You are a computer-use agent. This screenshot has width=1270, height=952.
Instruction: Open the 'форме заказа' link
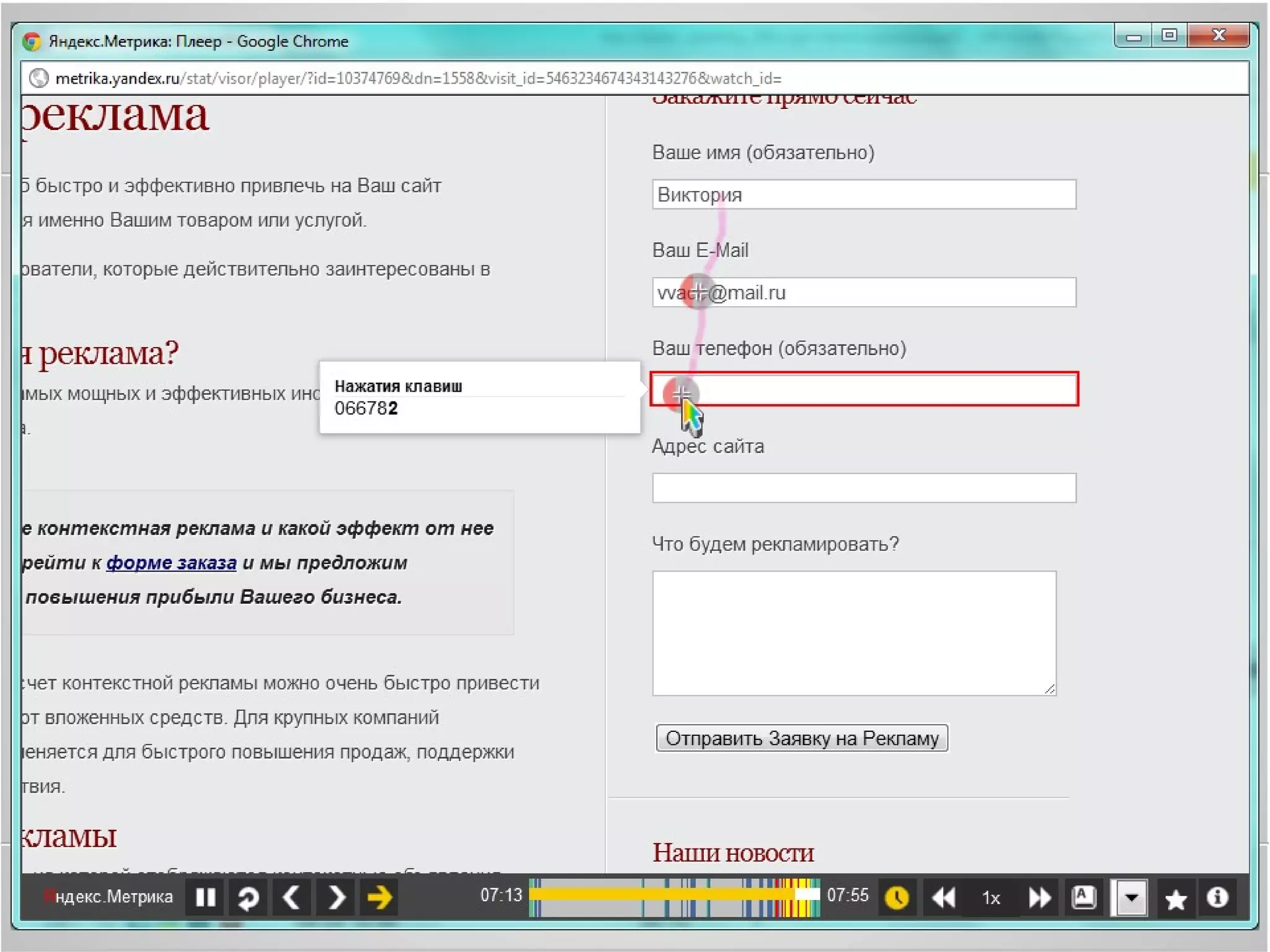tap(171, 563)
